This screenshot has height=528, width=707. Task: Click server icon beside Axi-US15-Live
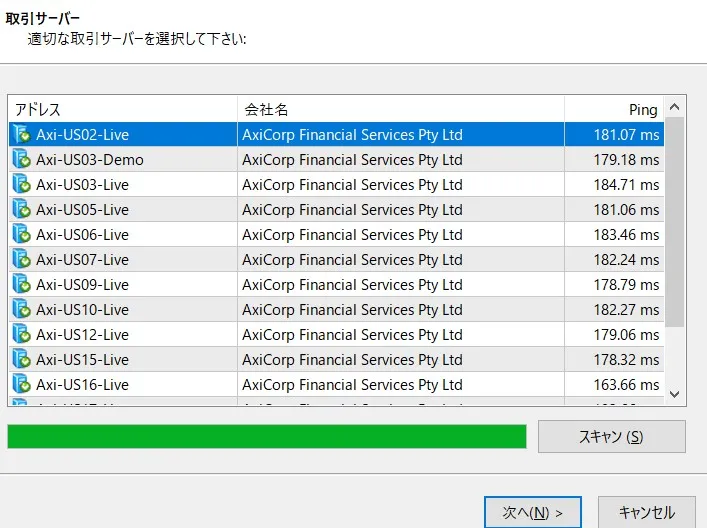coord(21,359)
